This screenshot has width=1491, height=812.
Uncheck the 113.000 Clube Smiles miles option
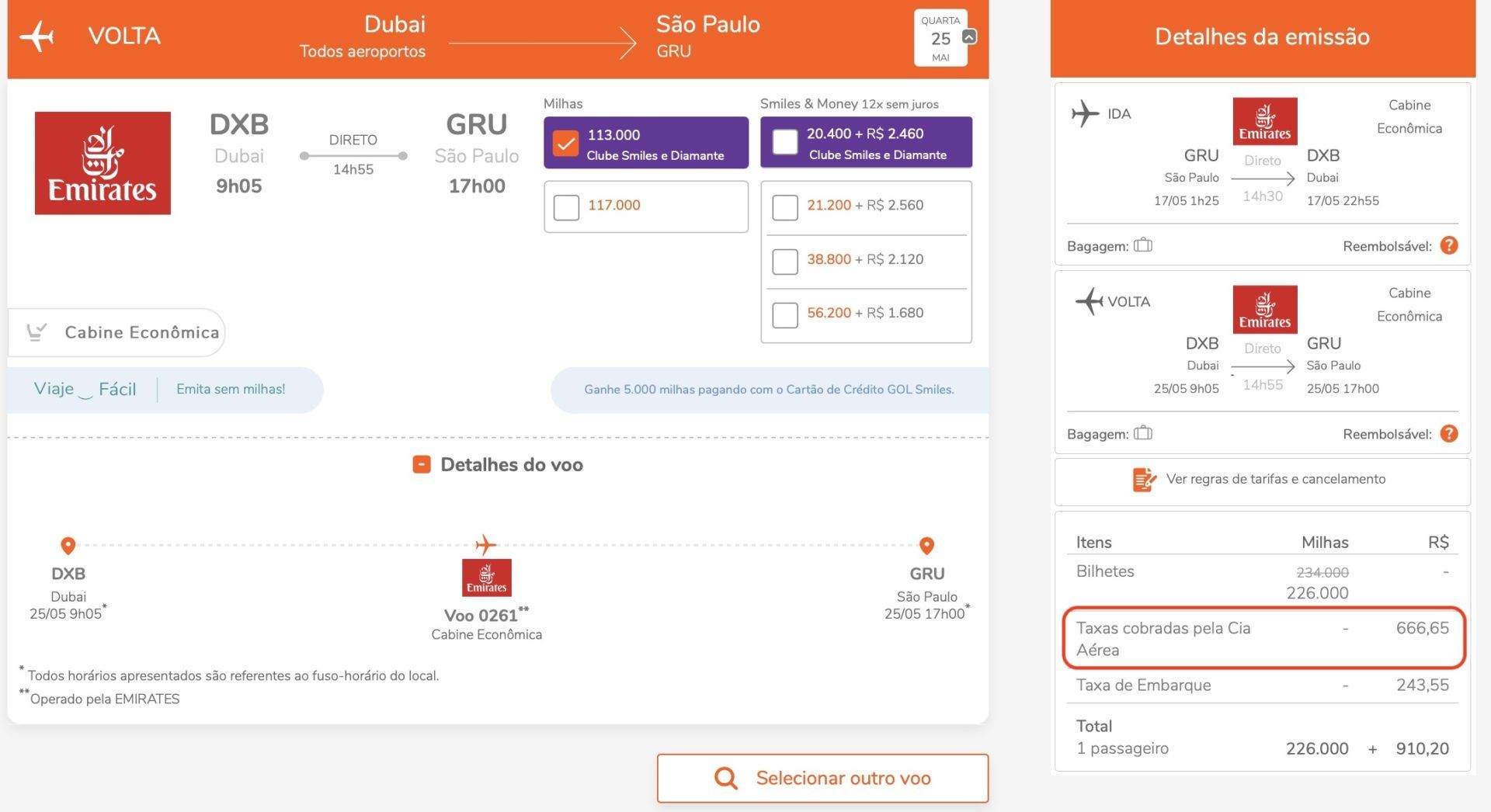(x=565, y=144)
